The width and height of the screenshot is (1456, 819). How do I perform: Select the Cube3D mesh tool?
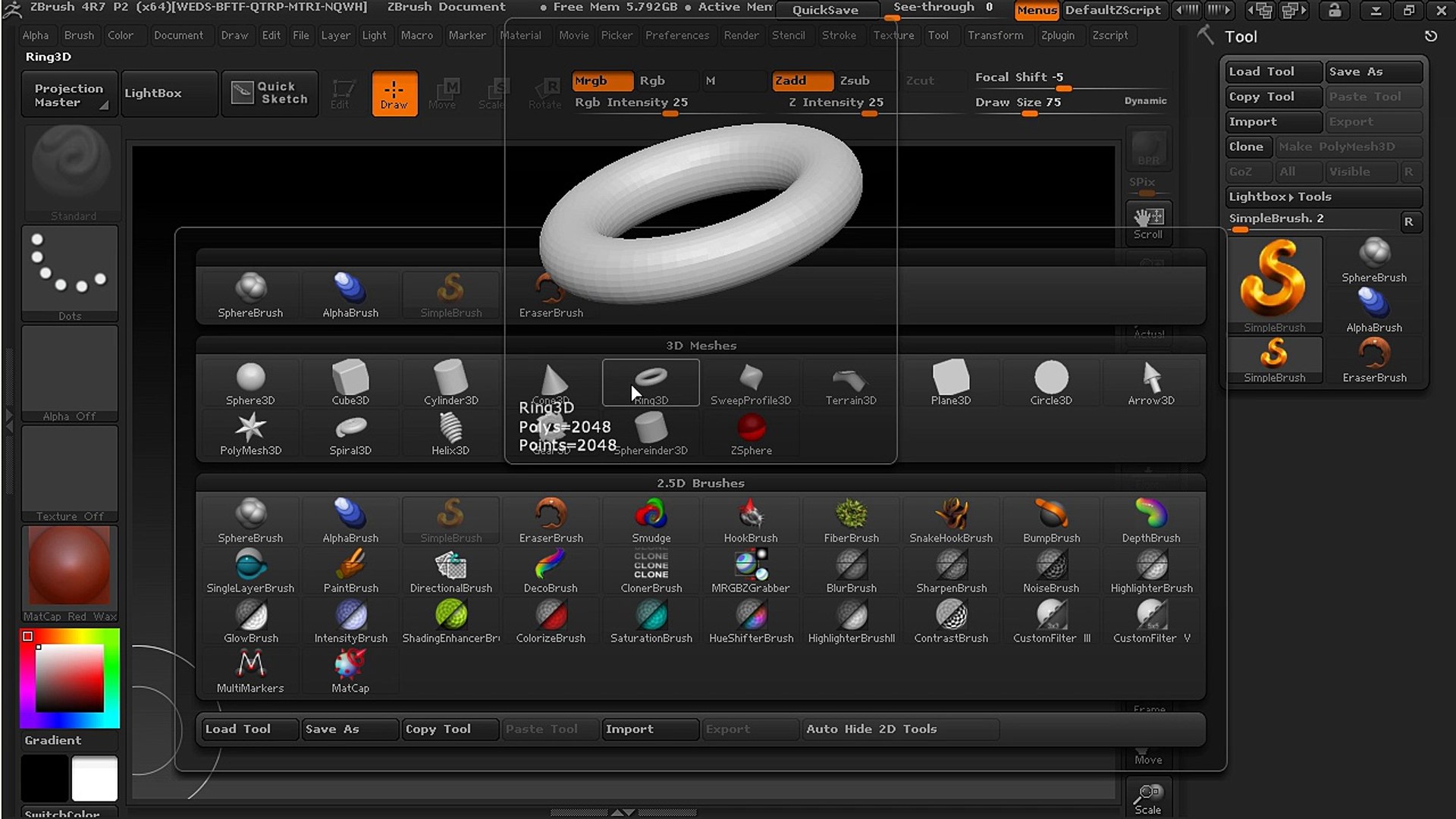350,383
